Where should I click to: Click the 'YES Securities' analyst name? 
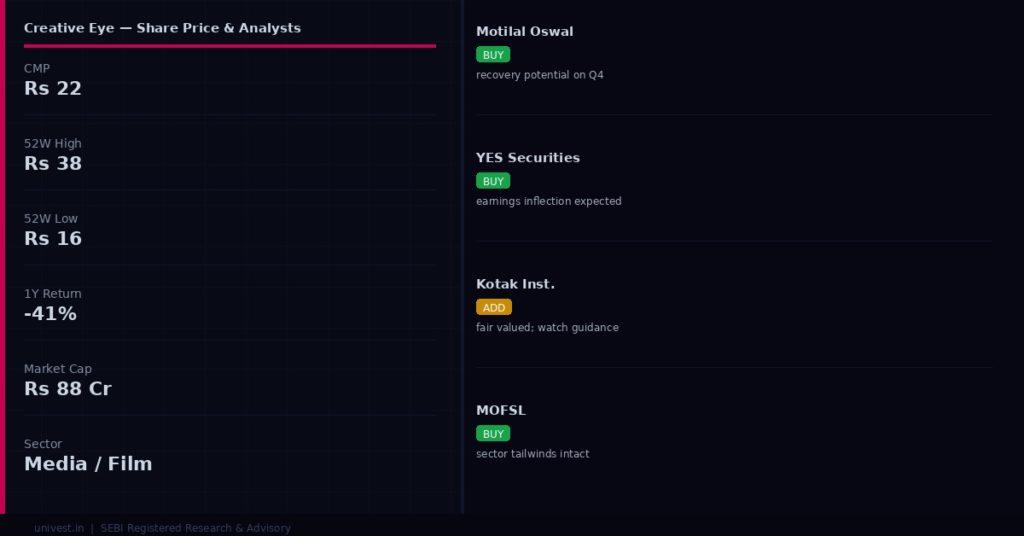coord(528,157)
